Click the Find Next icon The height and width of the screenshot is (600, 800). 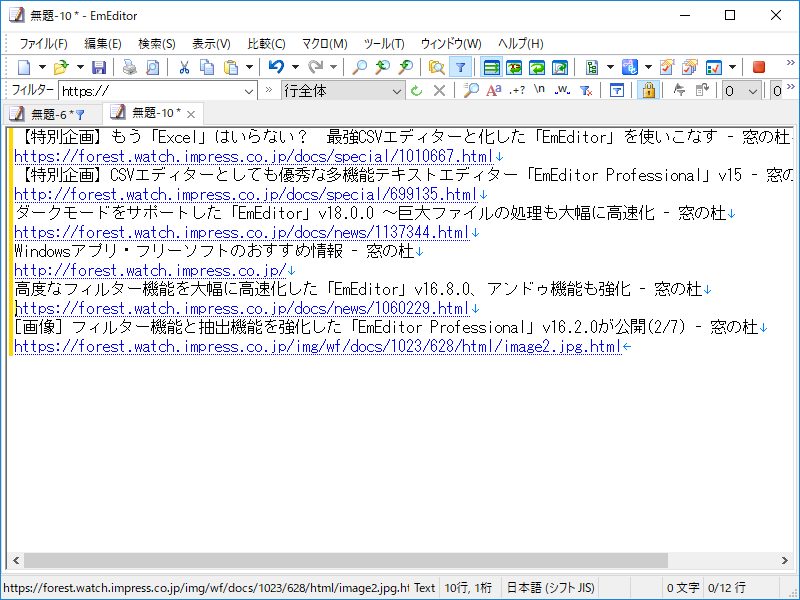tap(406, 67)
